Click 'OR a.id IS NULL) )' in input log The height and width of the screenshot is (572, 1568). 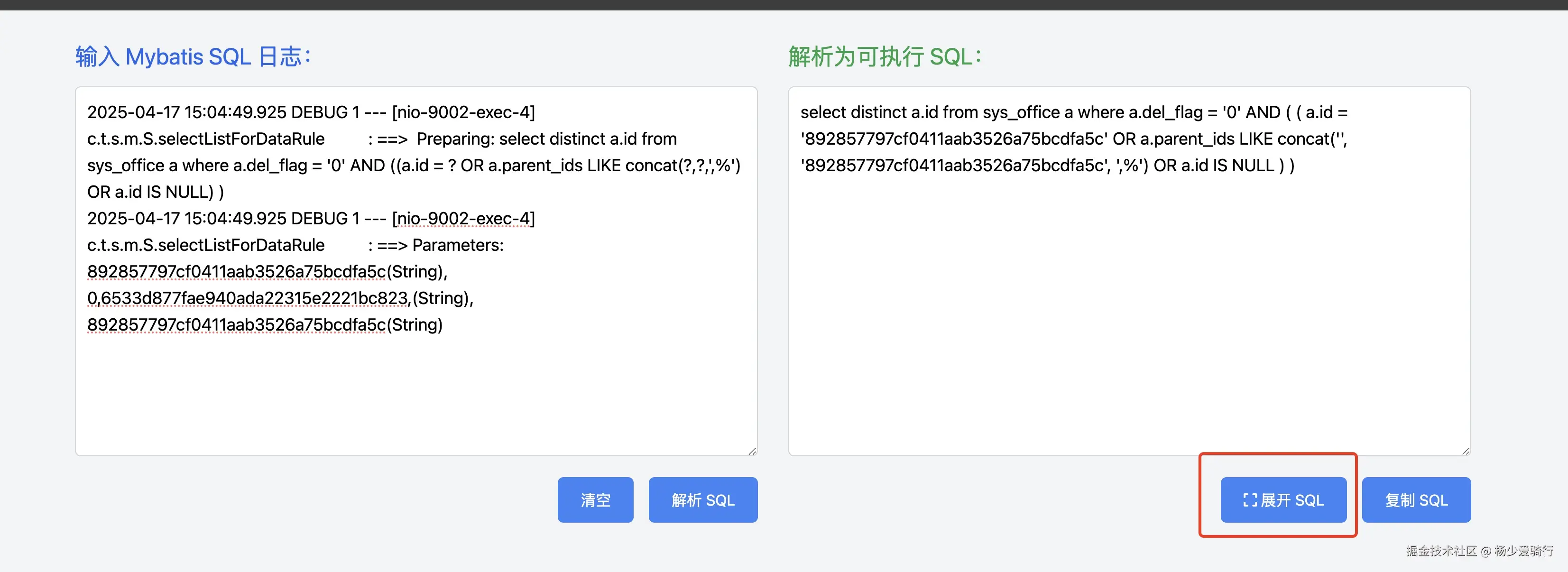pos(155,192)
